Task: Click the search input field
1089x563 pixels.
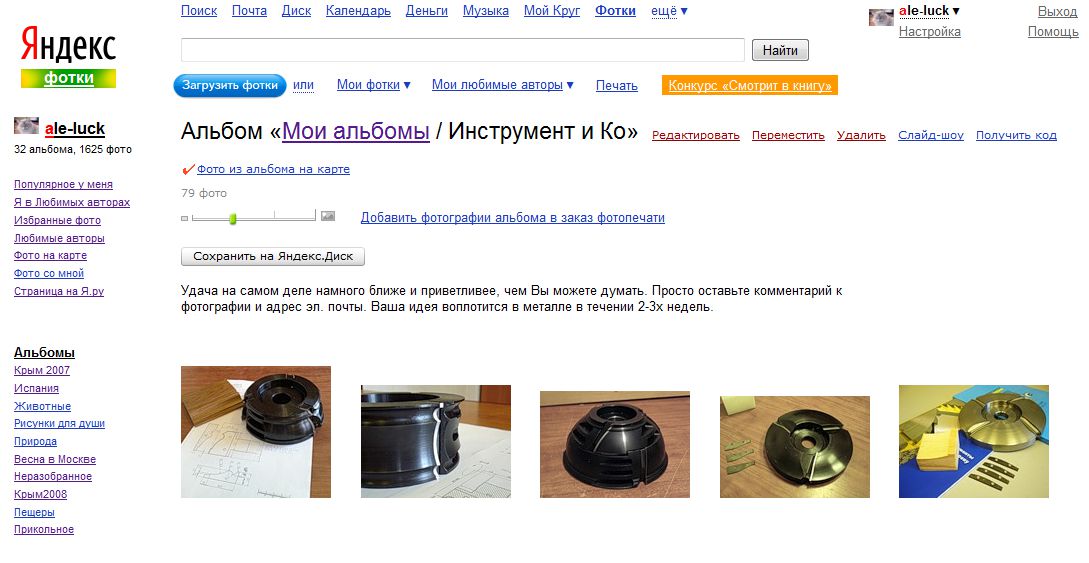Action: [463, 50]
